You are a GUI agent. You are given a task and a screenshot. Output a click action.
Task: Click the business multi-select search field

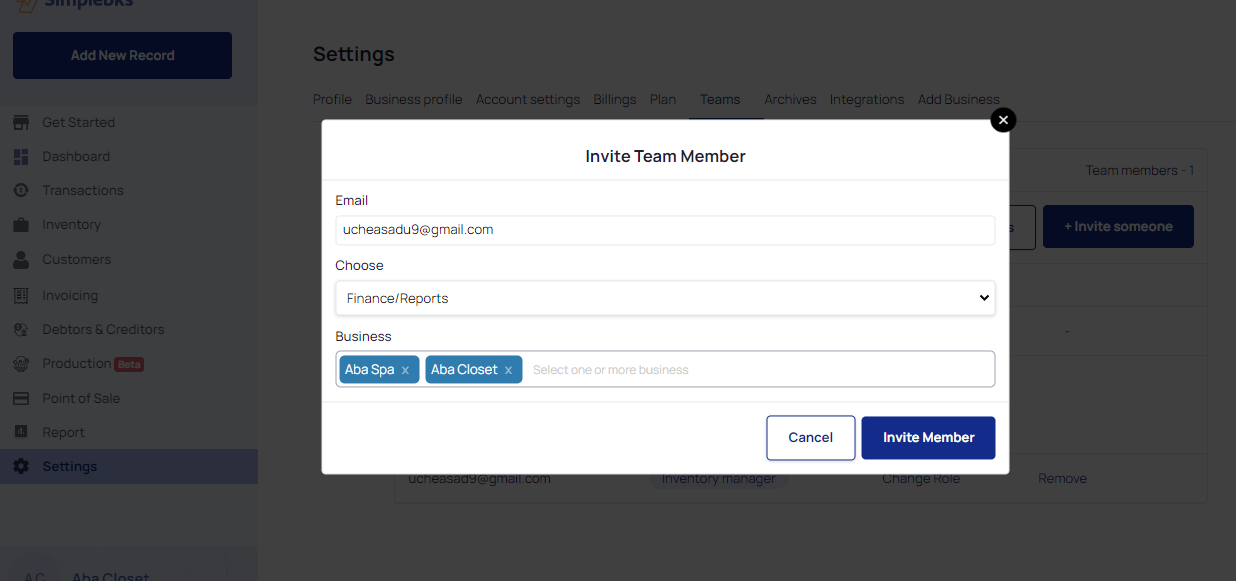pyautogui.click(x=750, y=370)
